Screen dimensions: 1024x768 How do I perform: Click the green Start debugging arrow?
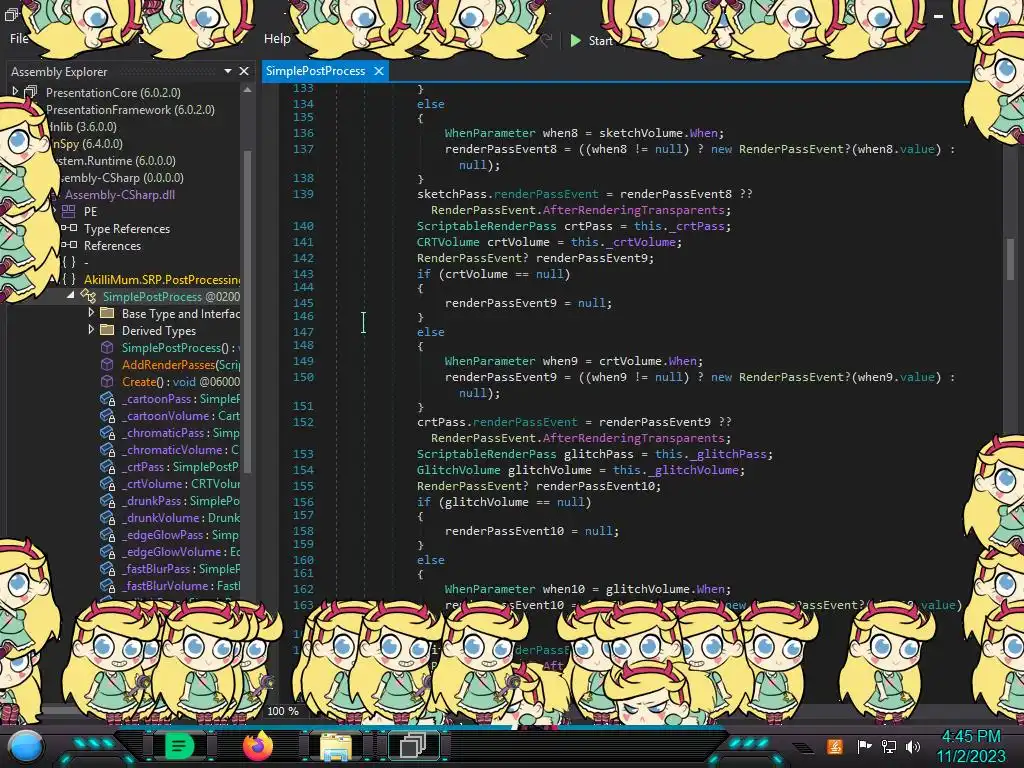click(x=575, y=40)
